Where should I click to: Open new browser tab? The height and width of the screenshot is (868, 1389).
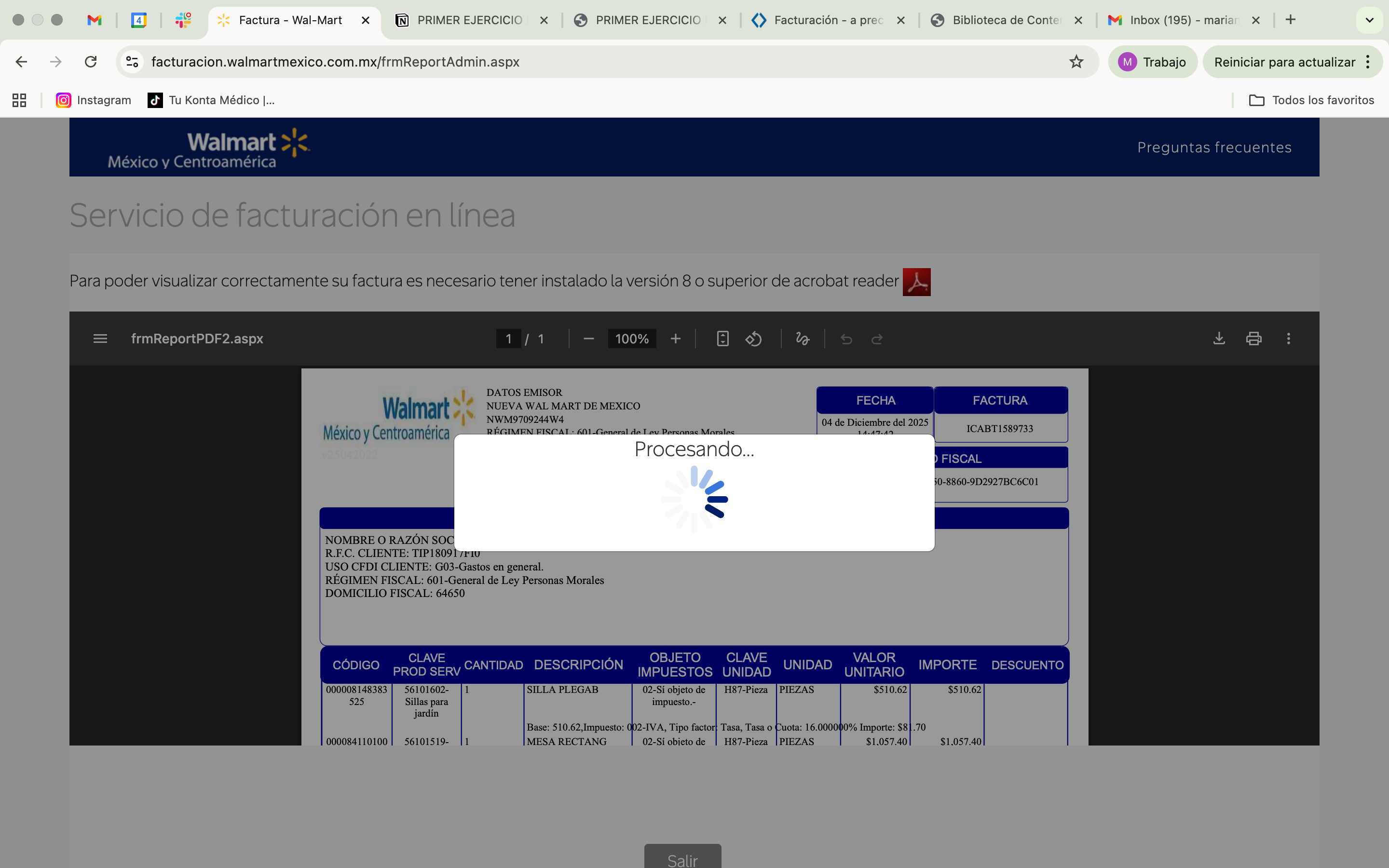click(x=1290, y=20)
